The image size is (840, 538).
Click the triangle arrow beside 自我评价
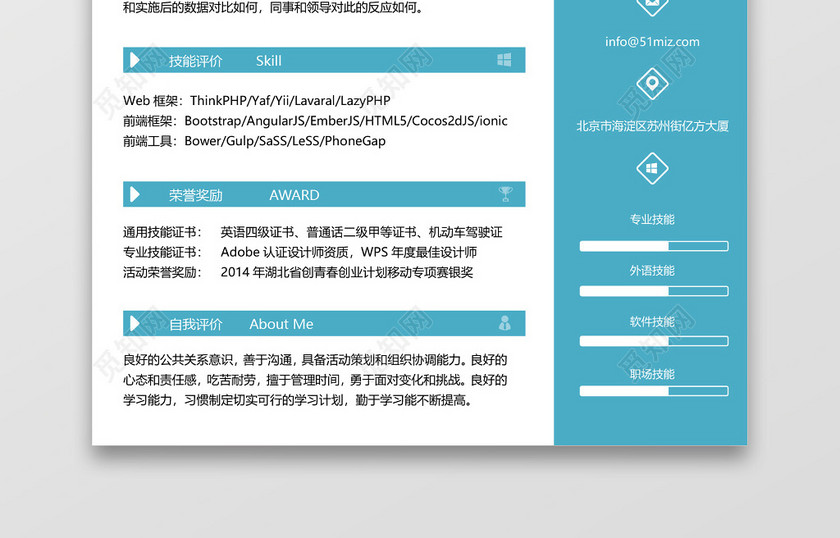(134, 323)
